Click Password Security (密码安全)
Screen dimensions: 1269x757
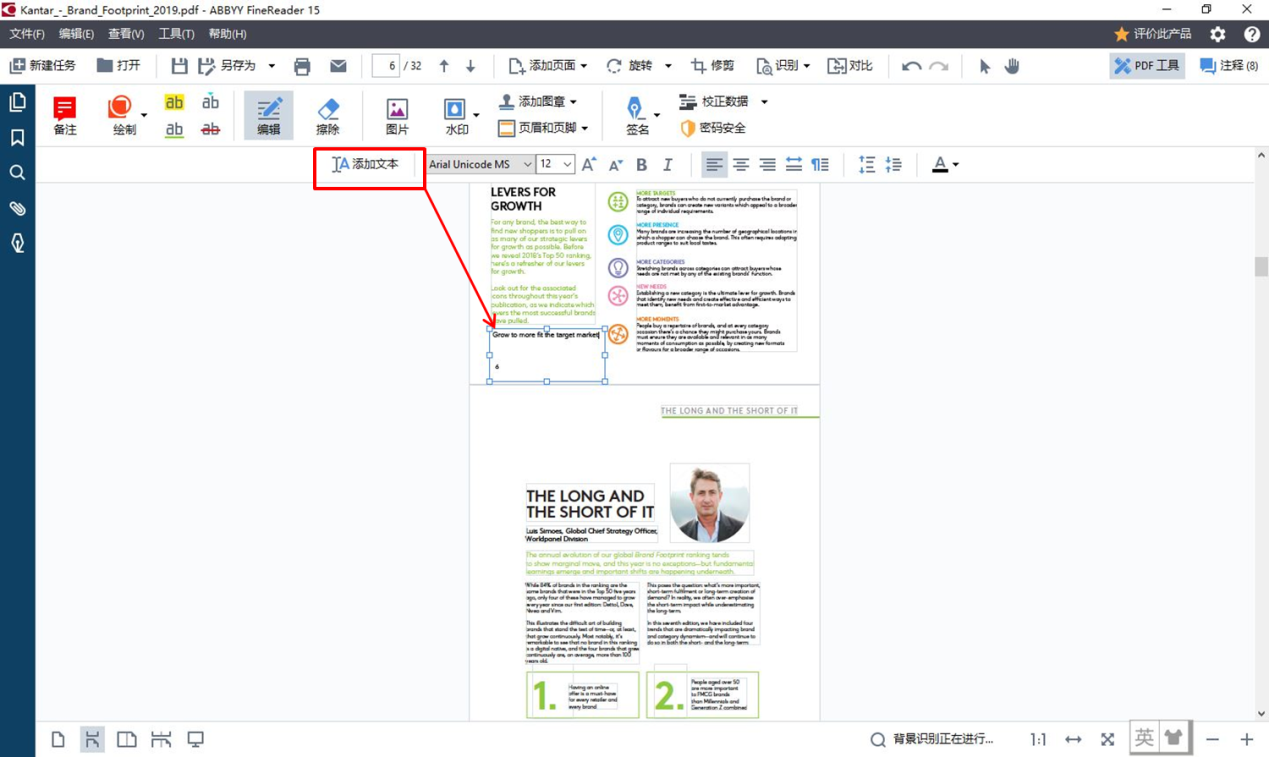(712, 128)
